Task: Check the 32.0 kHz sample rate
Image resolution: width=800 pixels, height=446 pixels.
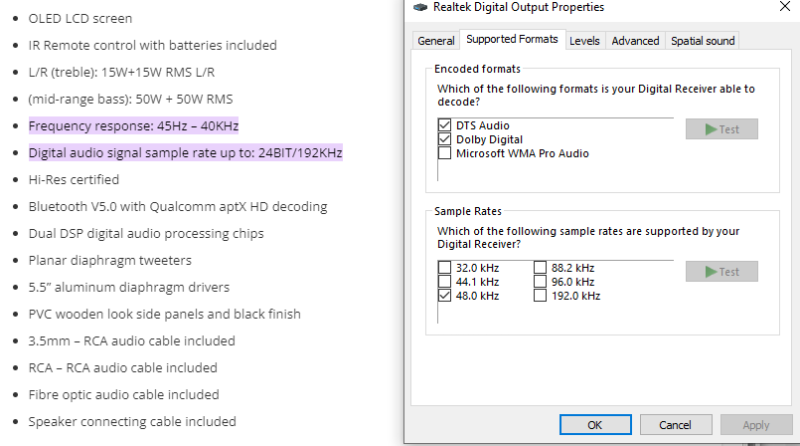Action: [x=444, y=268]
